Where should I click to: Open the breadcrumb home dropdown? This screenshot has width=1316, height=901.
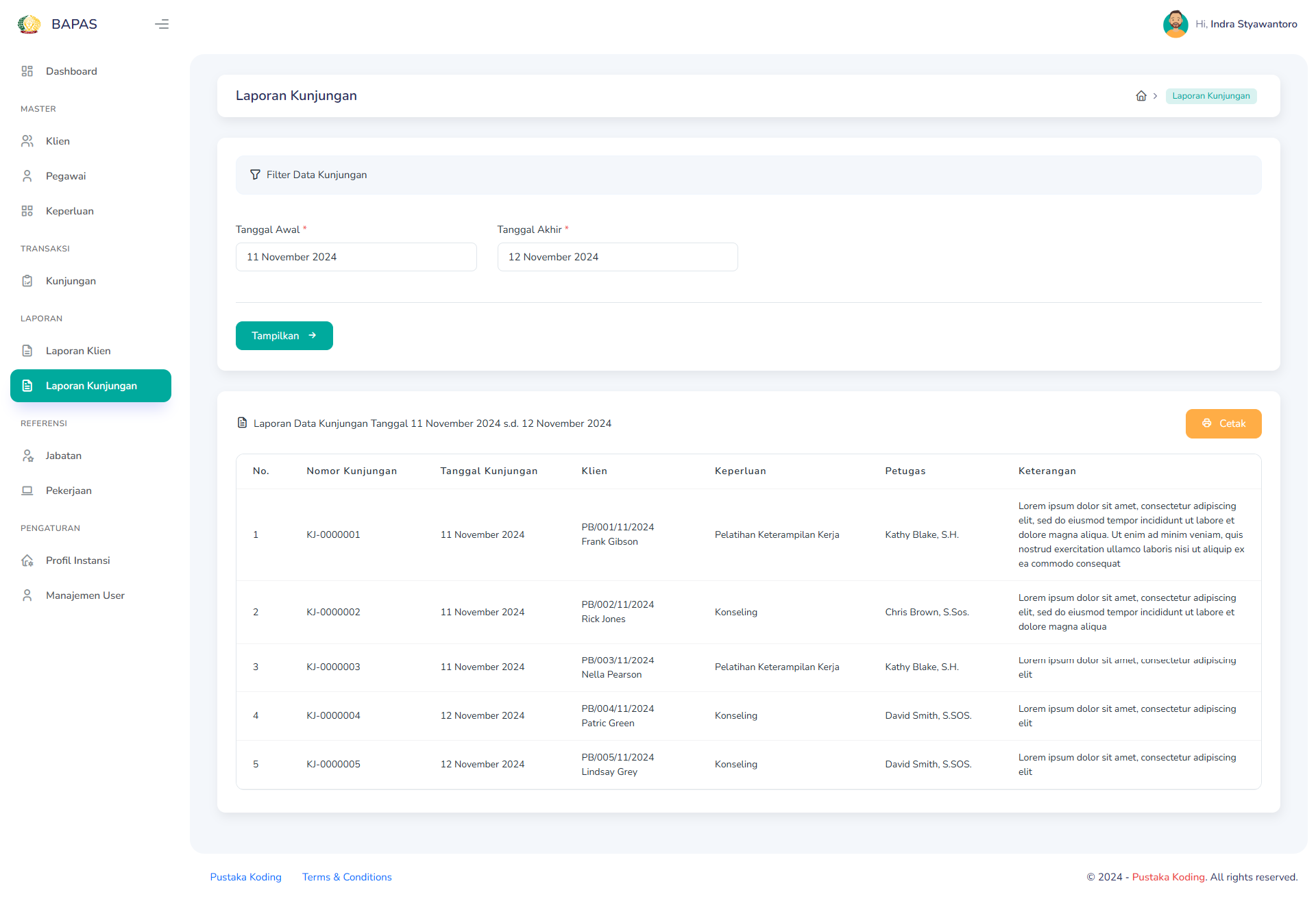tap(1140, 95)
